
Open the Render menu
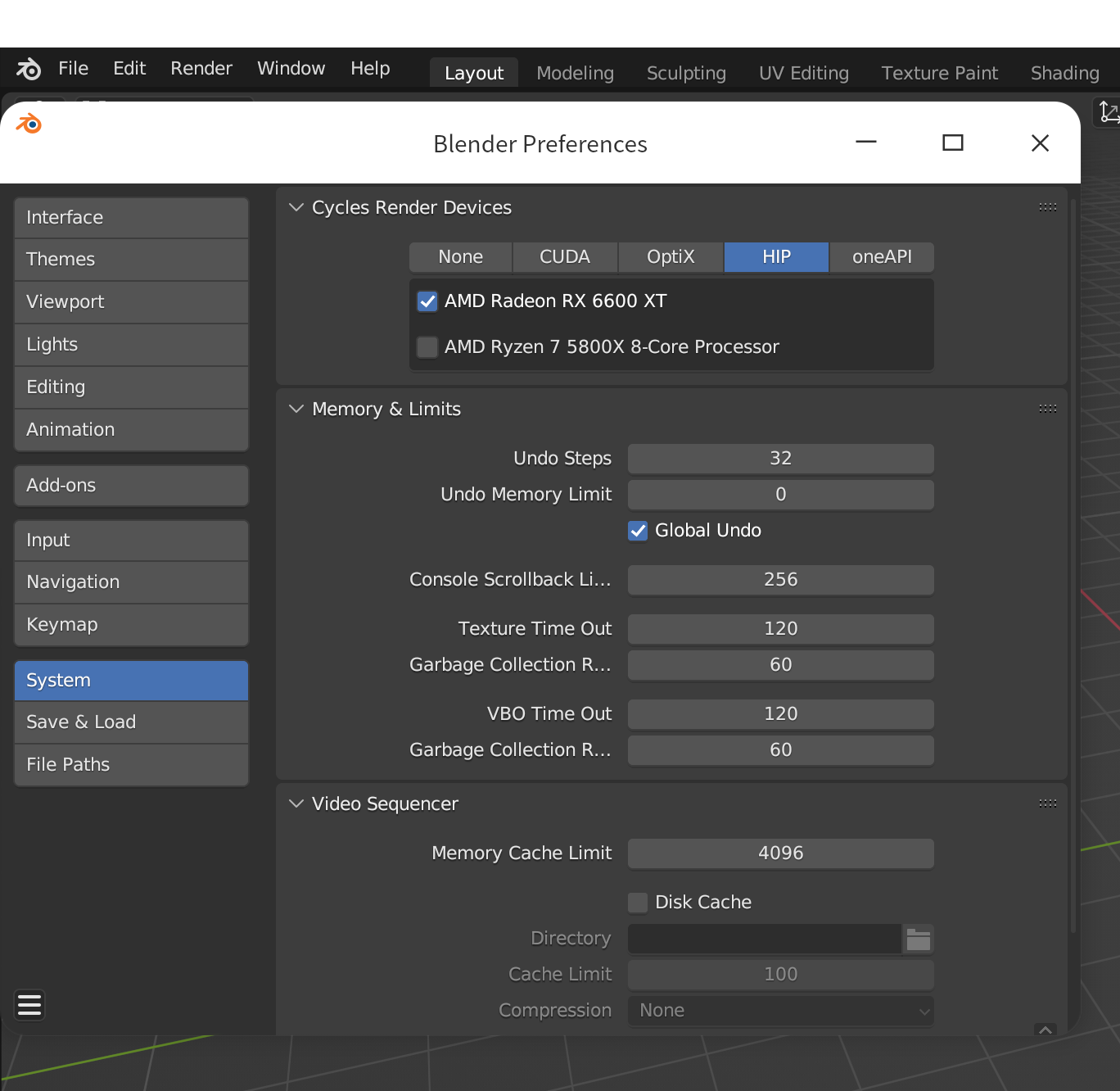click(201, 69)
